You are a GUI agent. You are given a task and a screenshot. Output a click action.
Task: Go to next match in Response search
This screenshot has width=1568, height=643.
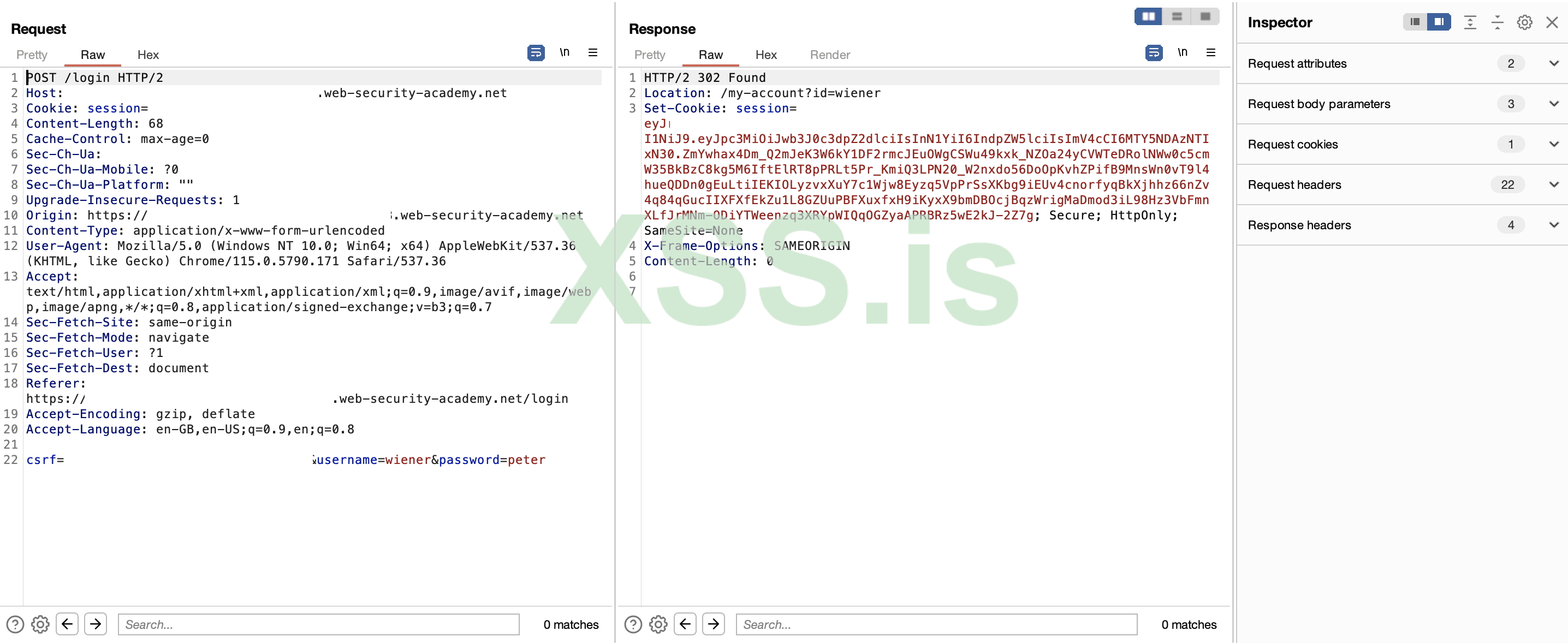(x=714, y=624)
